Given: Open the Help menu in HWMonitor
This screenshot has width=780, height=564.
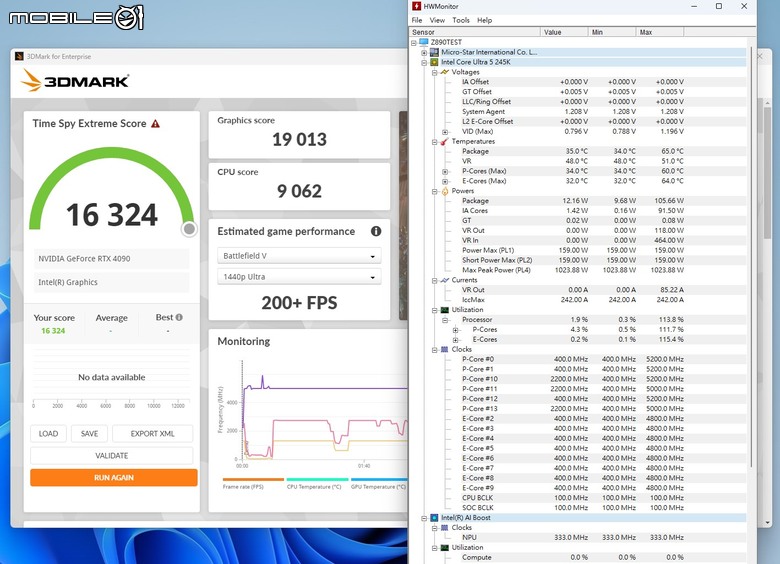Looking at the screenshot, I should click(x=485, y=20).
